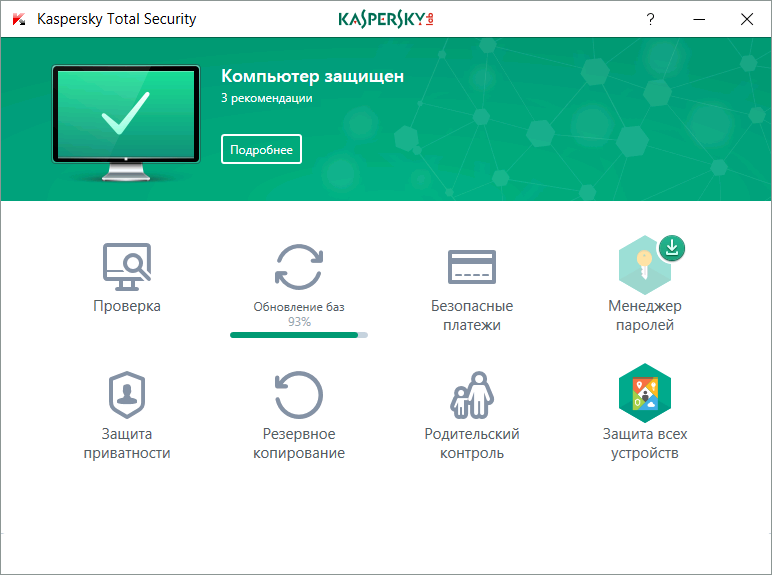Click the 93% progress value
Image resolution: width=772 pixels, height=575 pixels.
[x=299, y=322]
